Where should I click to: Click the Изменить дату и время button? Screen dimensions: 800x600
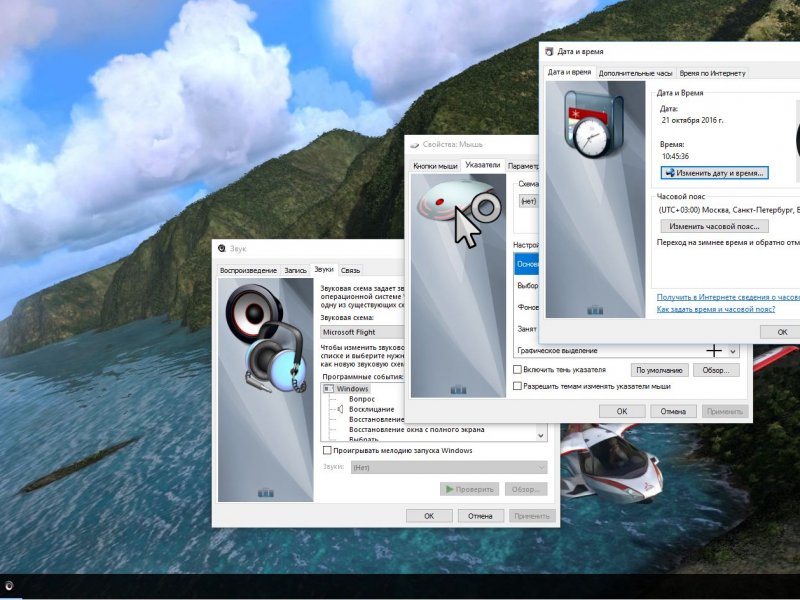(715, 173)
